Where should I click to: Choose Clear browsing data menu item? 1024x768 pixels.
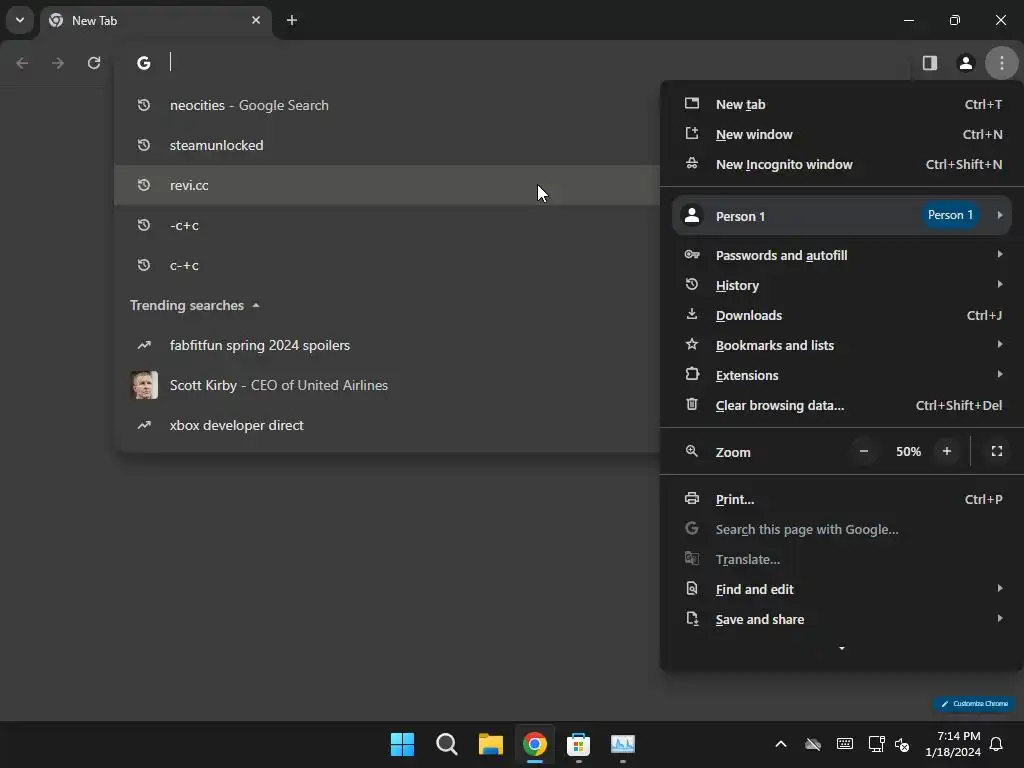[842, 405]
